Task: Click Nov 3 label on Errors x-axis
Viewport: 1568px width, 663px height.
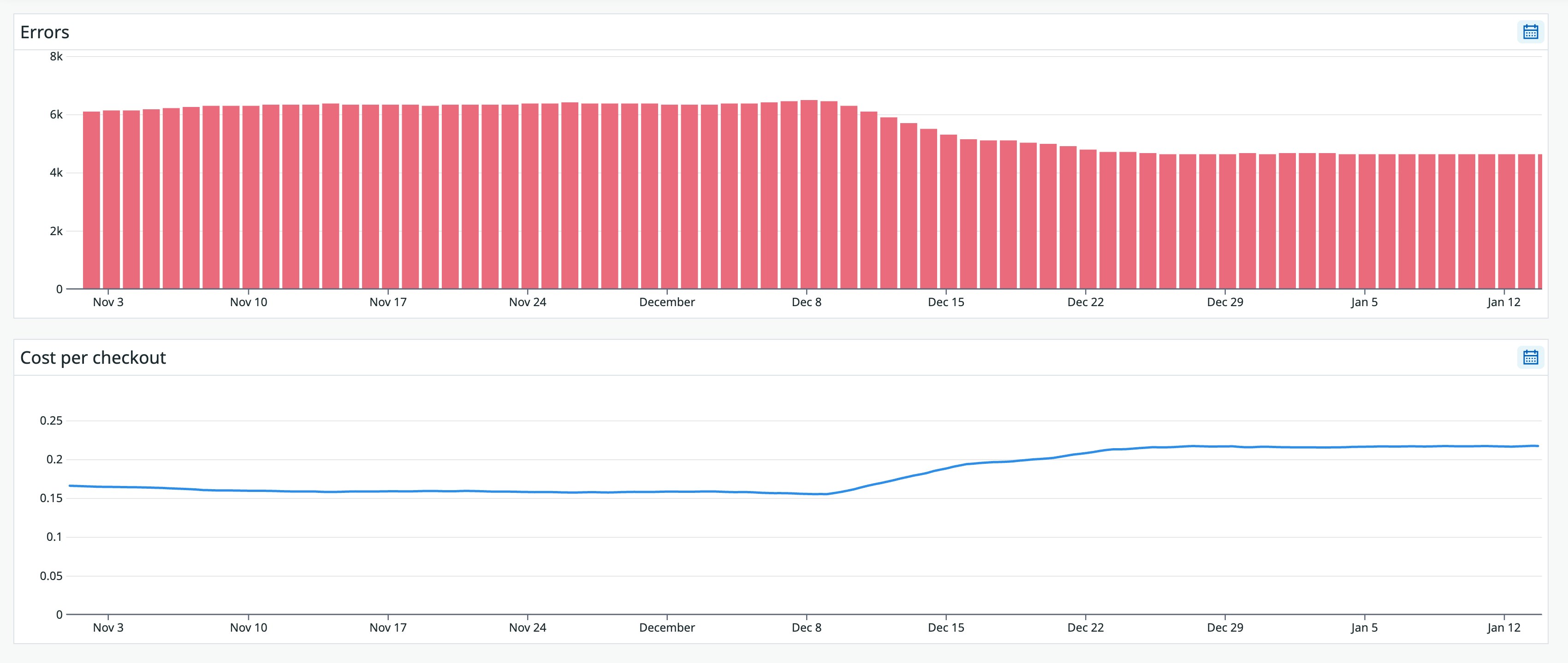Action: pos(108,302)
